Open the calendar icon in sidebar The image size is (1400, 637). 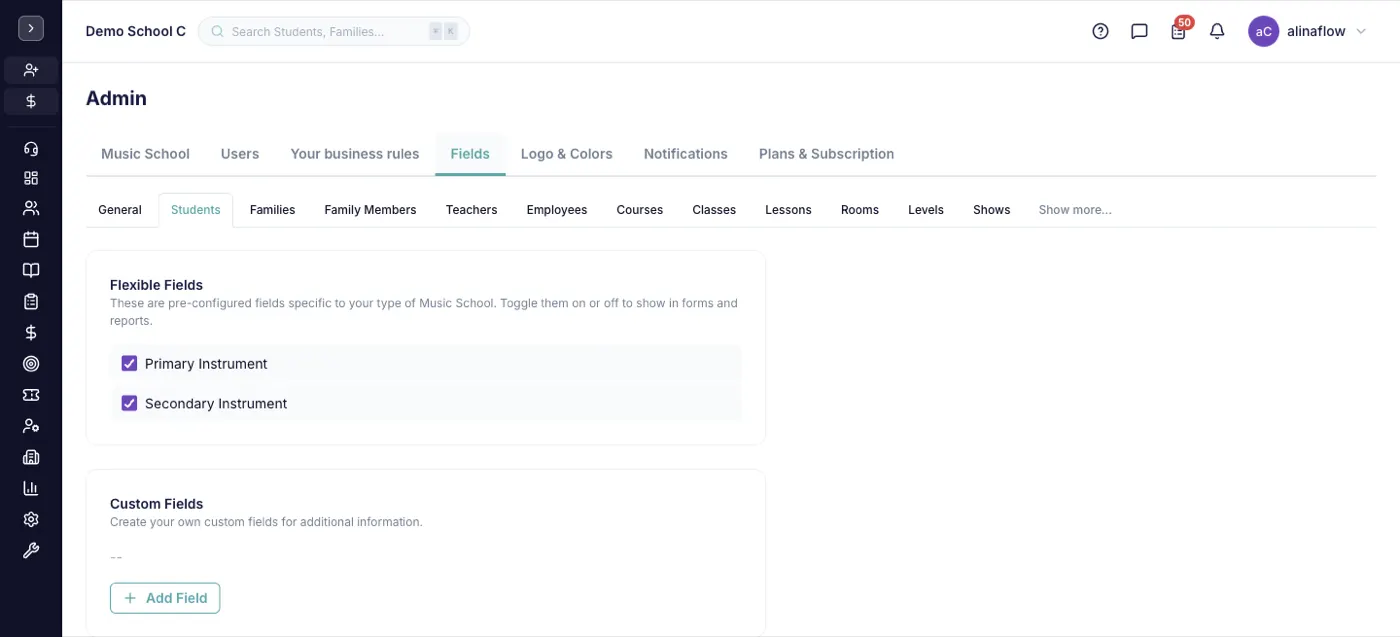click(31, 239)
